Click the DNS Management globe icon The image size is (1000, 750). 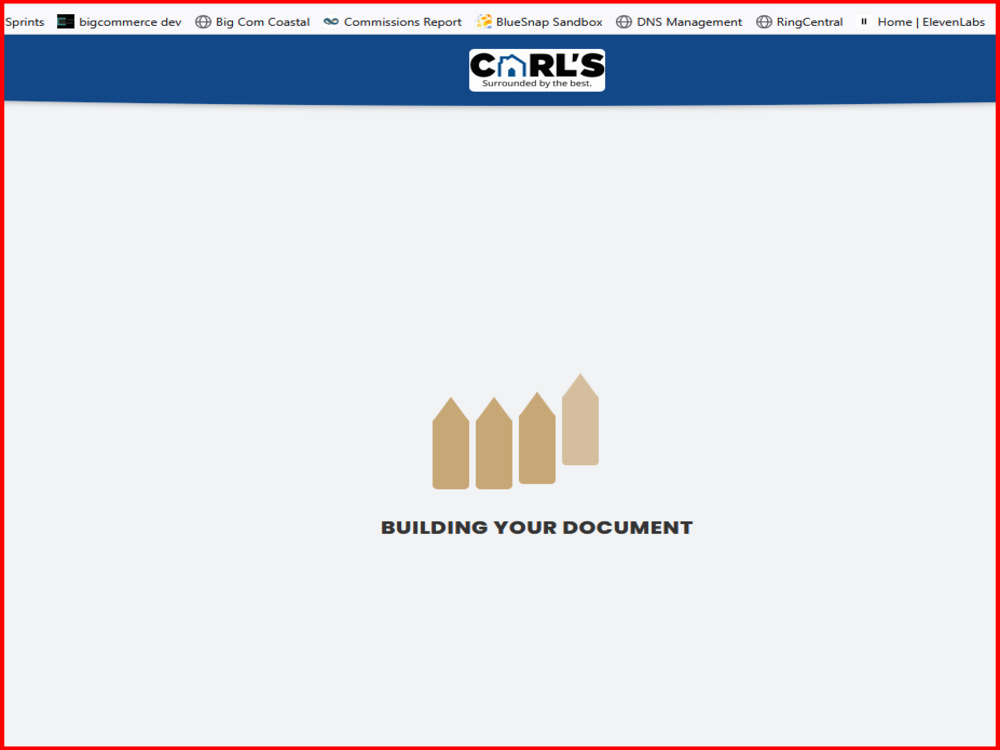pyautogui.click(x=624, y=22)
